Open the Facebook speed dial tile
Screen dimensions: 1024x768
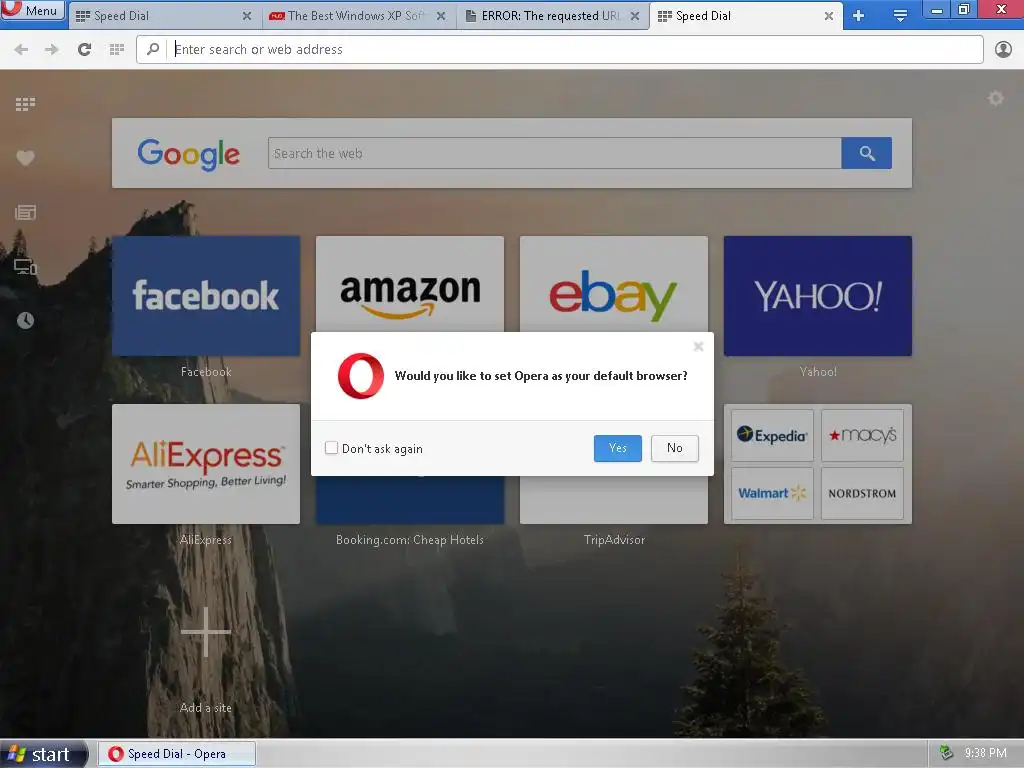pos(206,296)
